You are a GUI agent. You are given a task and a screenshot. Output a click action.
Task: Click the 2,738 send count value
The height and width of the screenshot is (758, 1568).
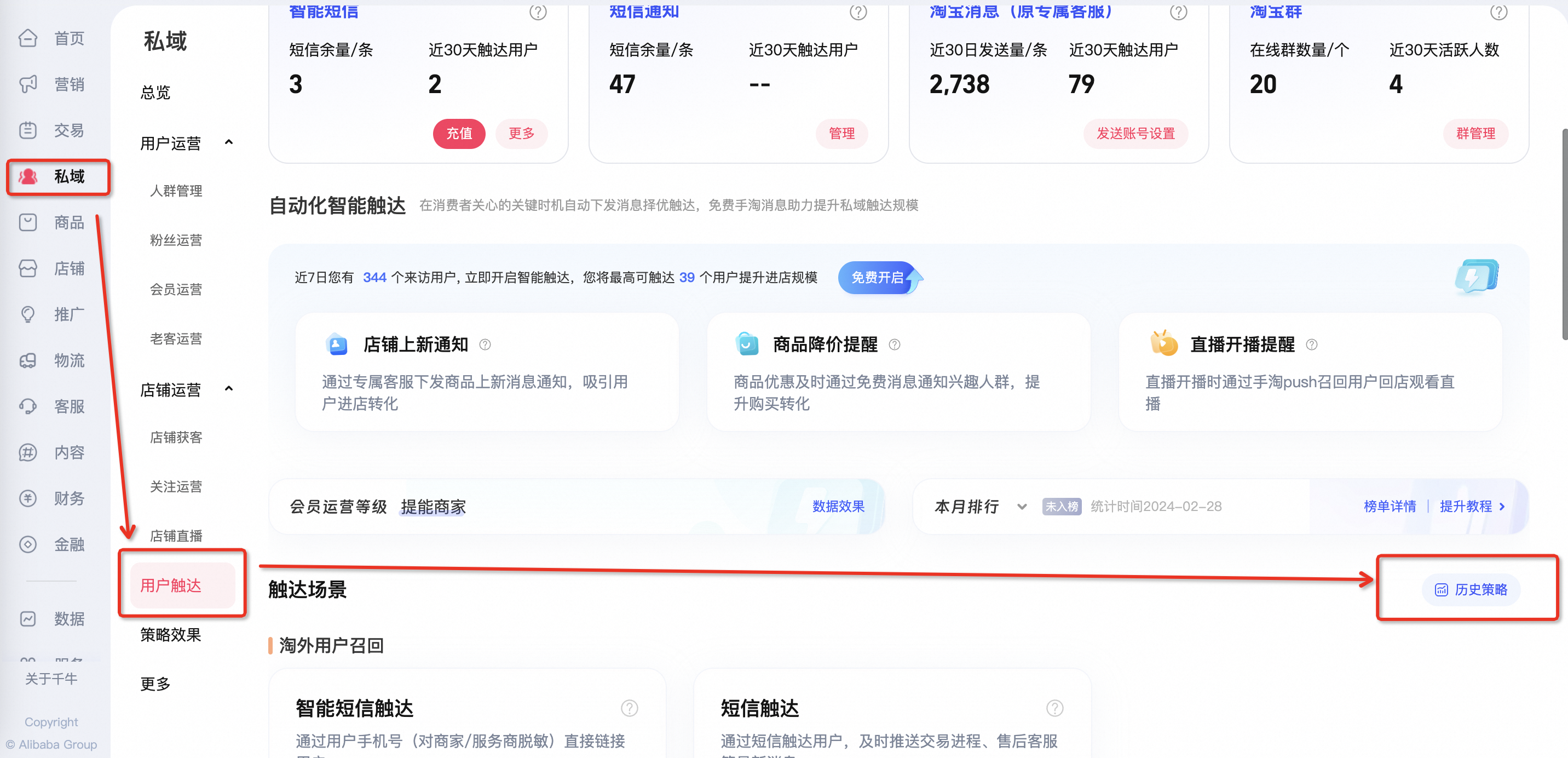(x=959, y=84)
